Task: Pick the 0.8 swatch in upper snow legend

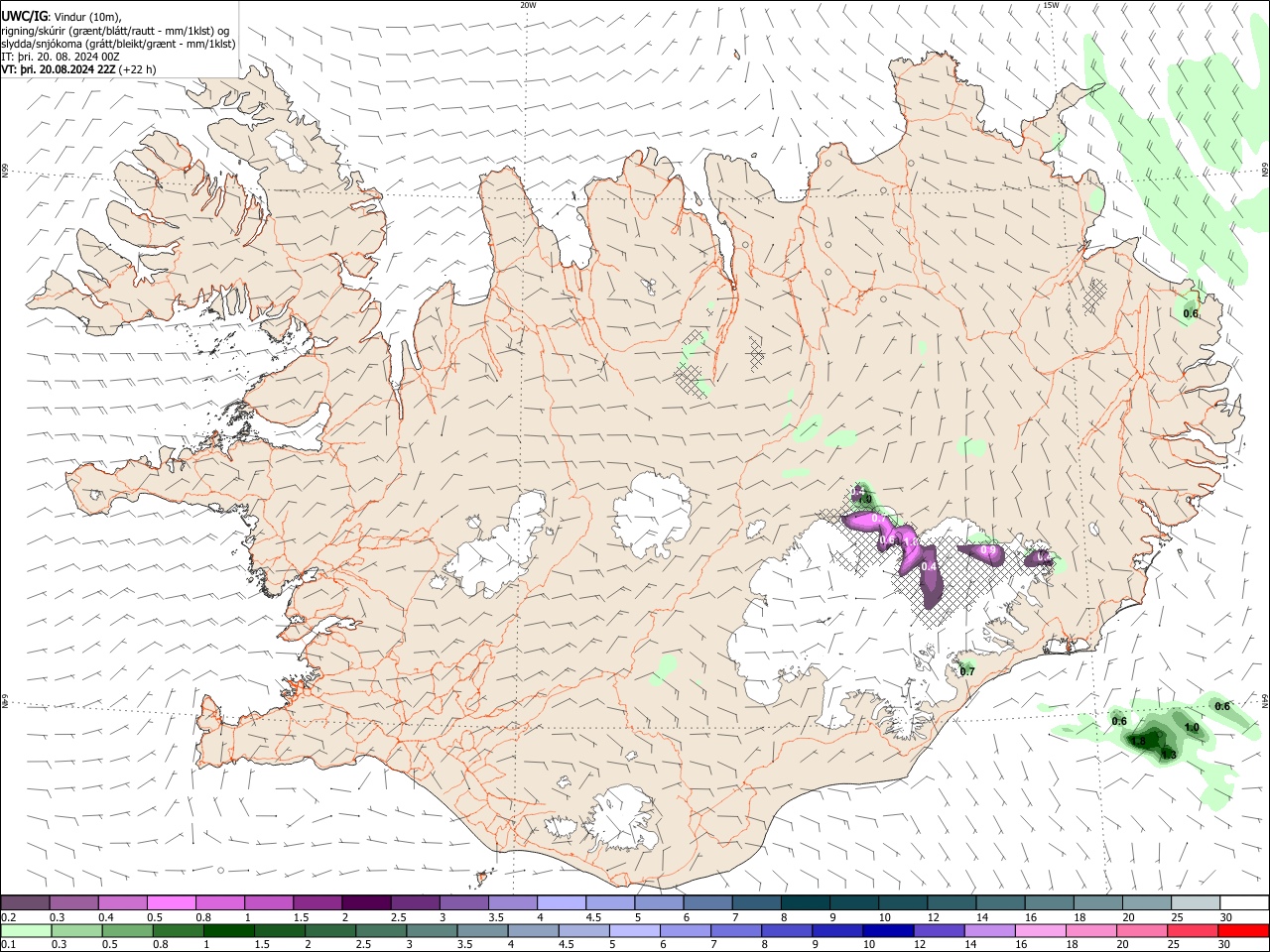Action: pyautogui.click(x=219, y=902)
